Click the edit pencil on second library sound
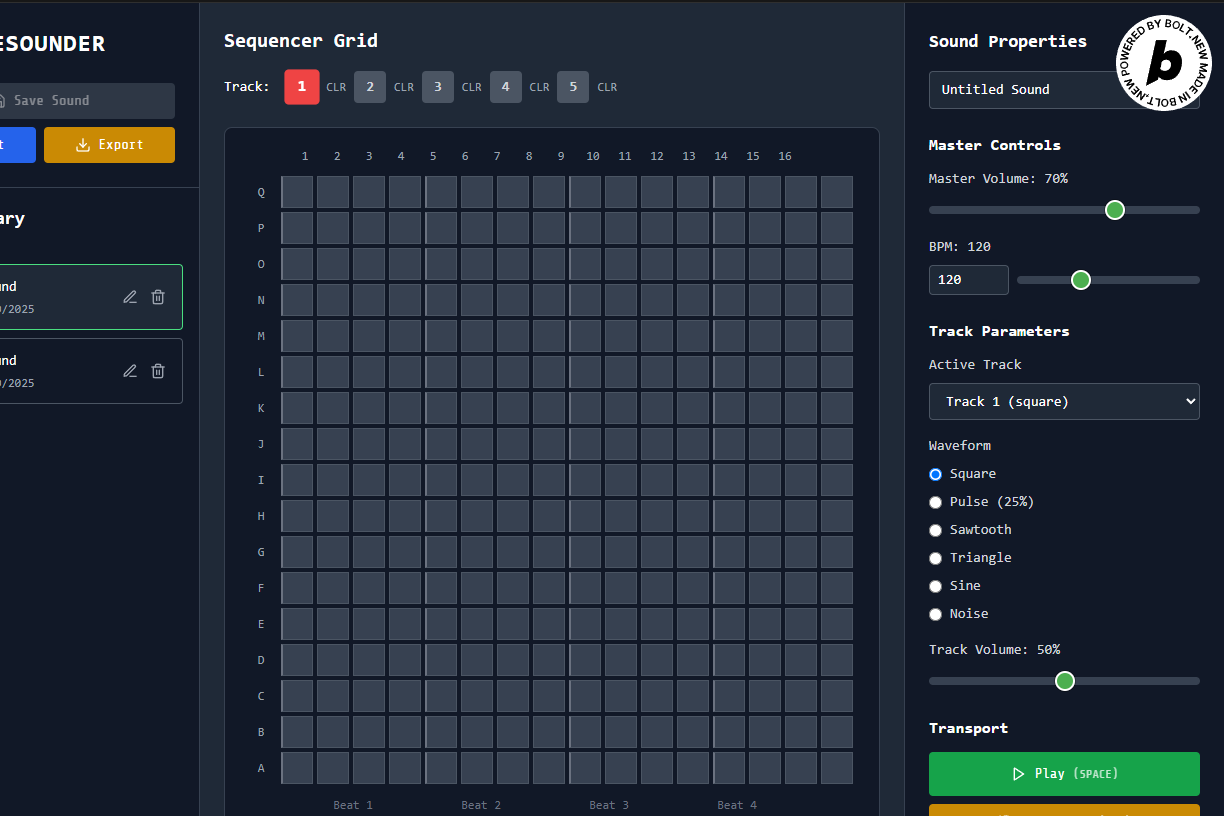The height and width of the screenshot is (816, 1224). click(130, 371)
